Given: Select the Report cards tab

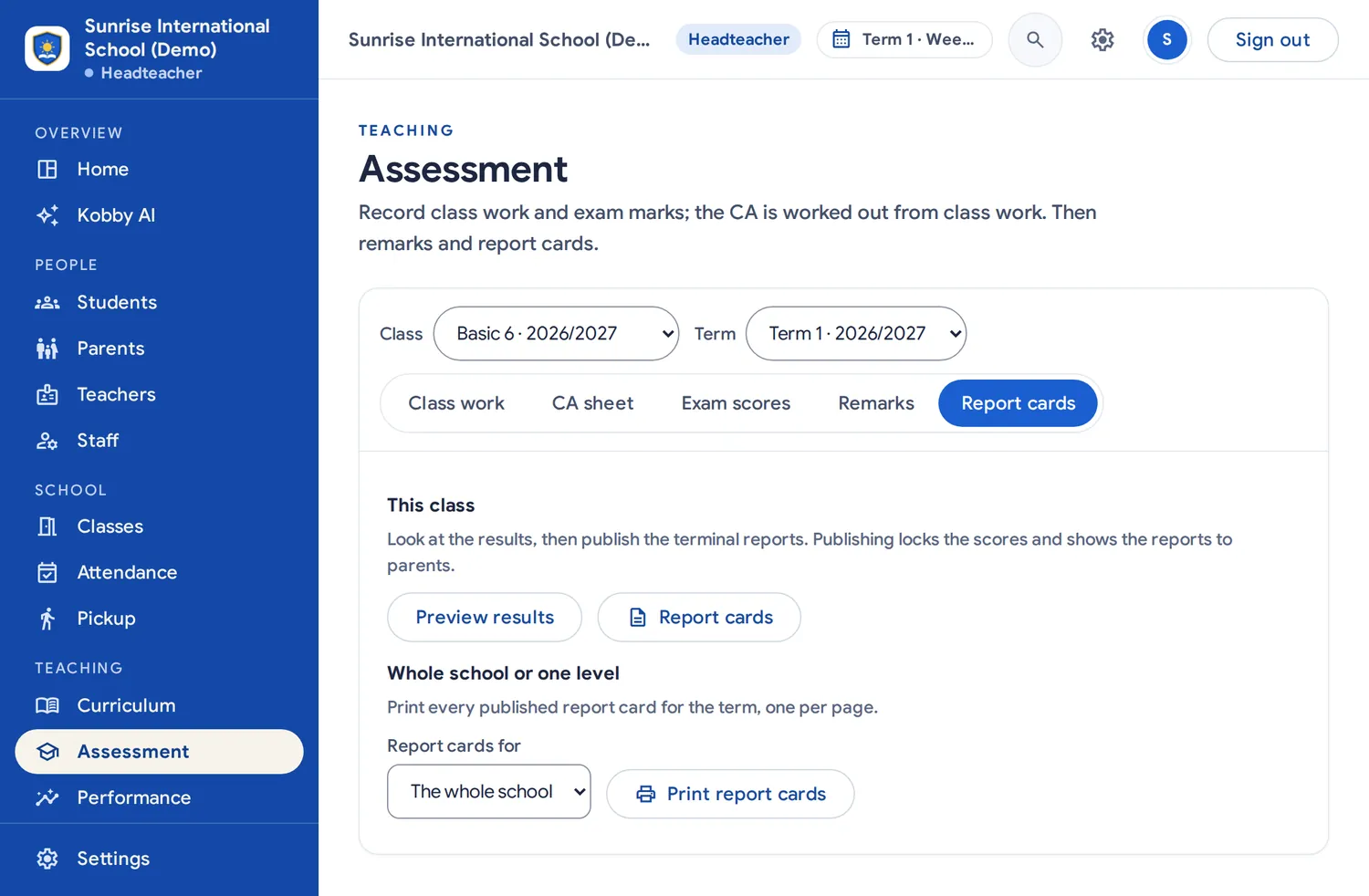Looking at the screenshot, I should (x=1018, y=403).
